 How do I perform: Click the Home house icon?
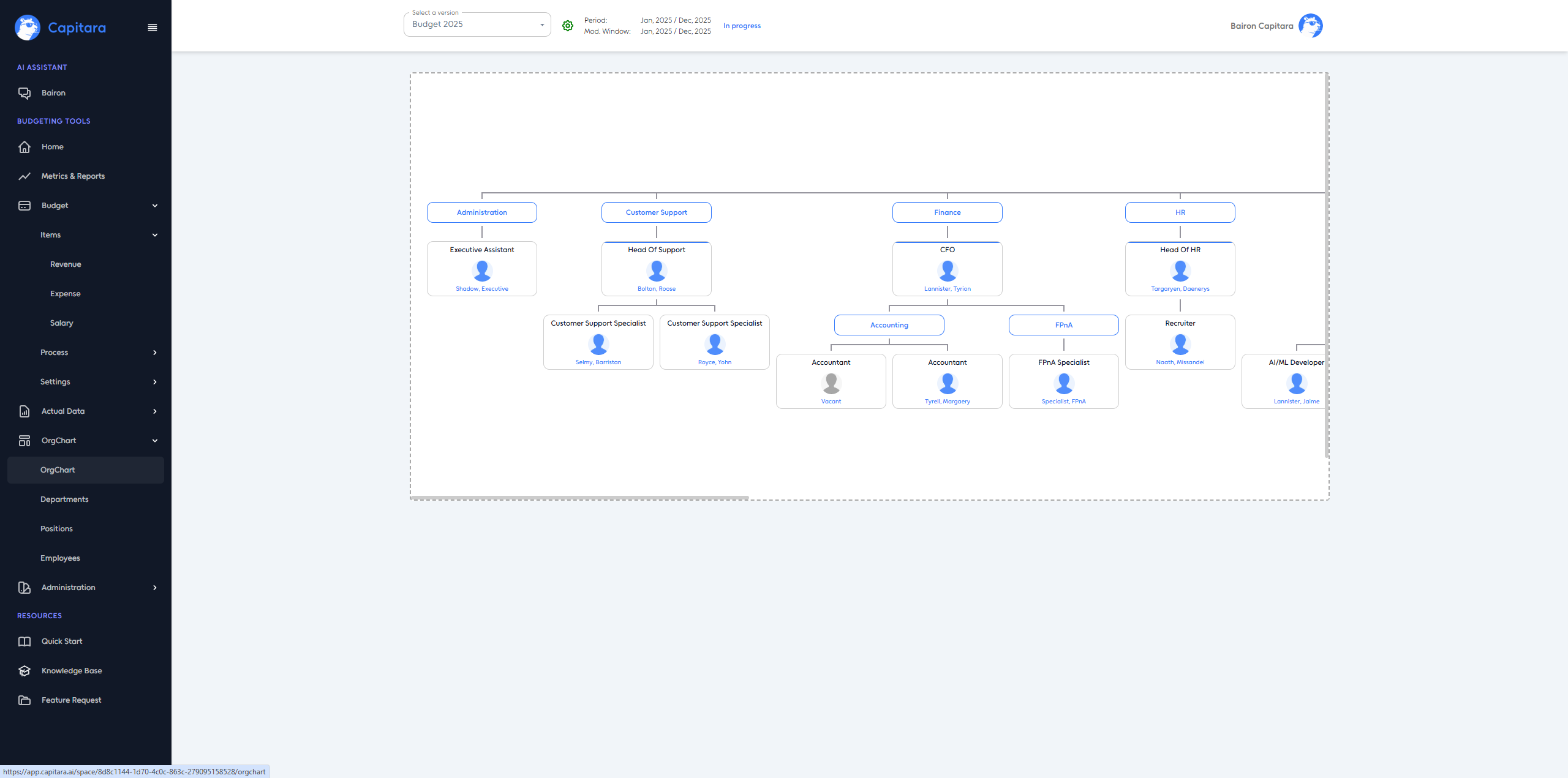(x=24, y=147)
